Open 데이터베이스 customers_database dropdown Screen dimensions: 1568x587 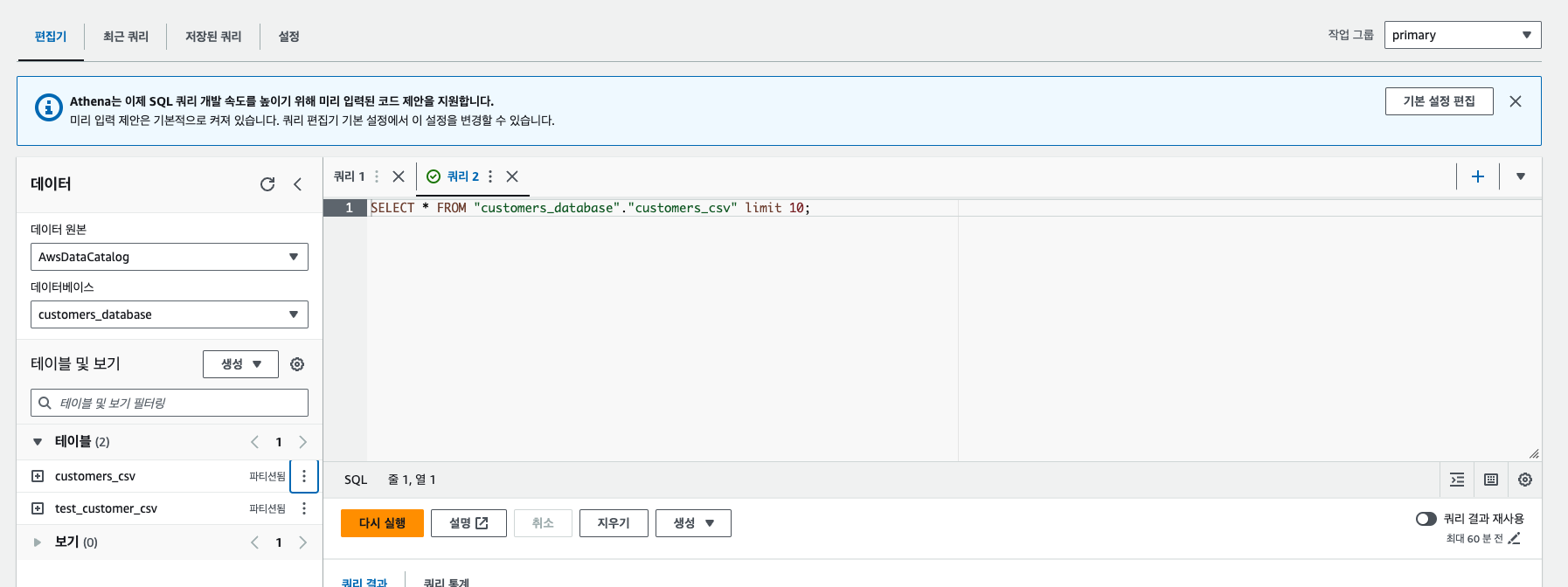[170, 314]
